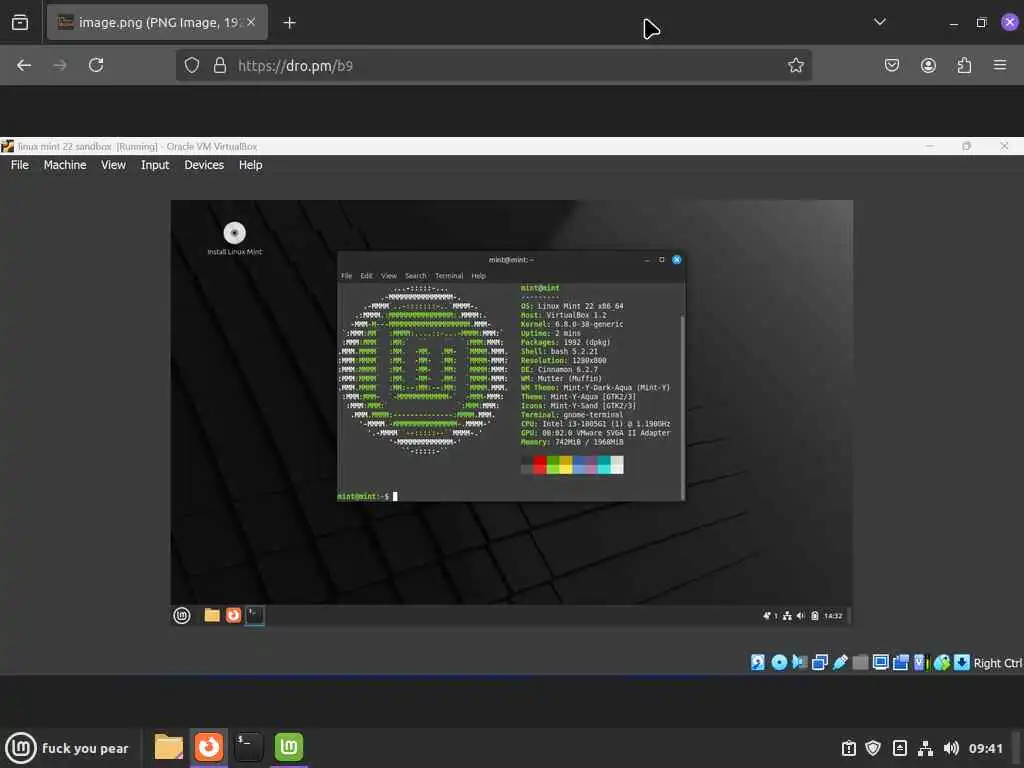Image resolution: width=1024 pixels, height=768 pixels.
Task: Open VirtualBox Machine menu
Action: pos(65,165)
